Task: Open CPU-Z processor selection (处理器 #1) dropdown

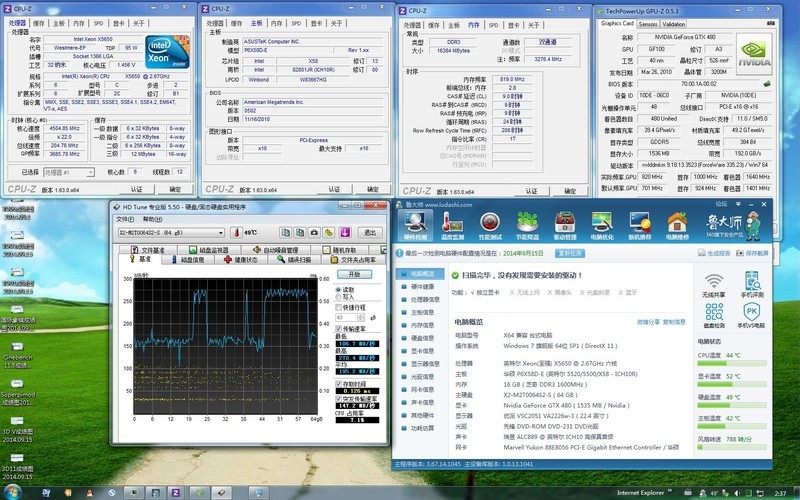Action: pos(69,172)
